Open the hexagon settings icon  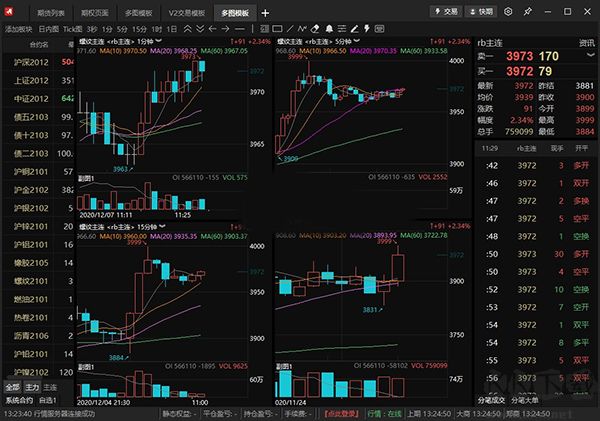508,12
